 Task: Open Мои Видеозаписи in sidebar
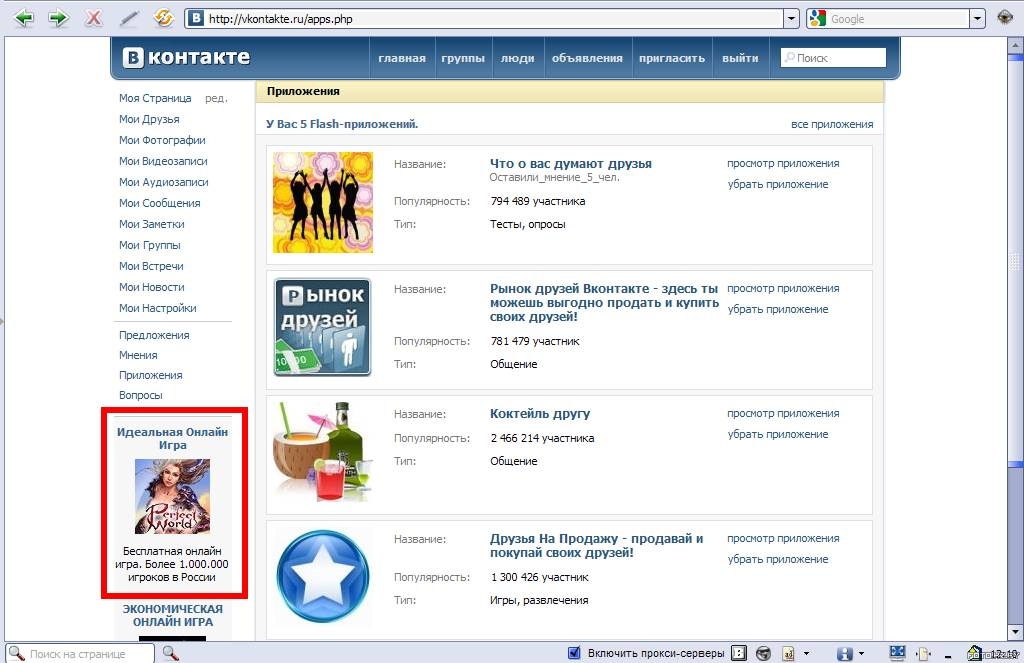tap(163, 161)
